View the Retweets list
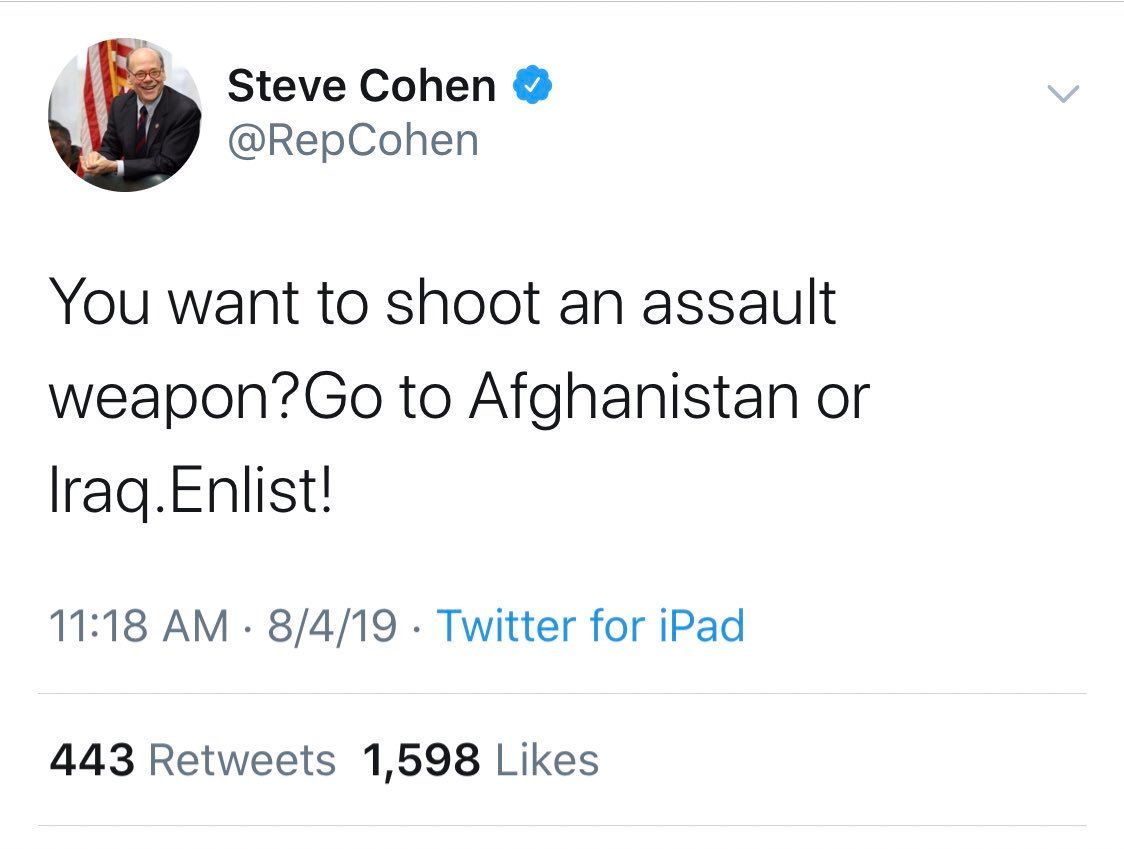Viewport: 1124px width, 849px height. (x=242, y=760)
